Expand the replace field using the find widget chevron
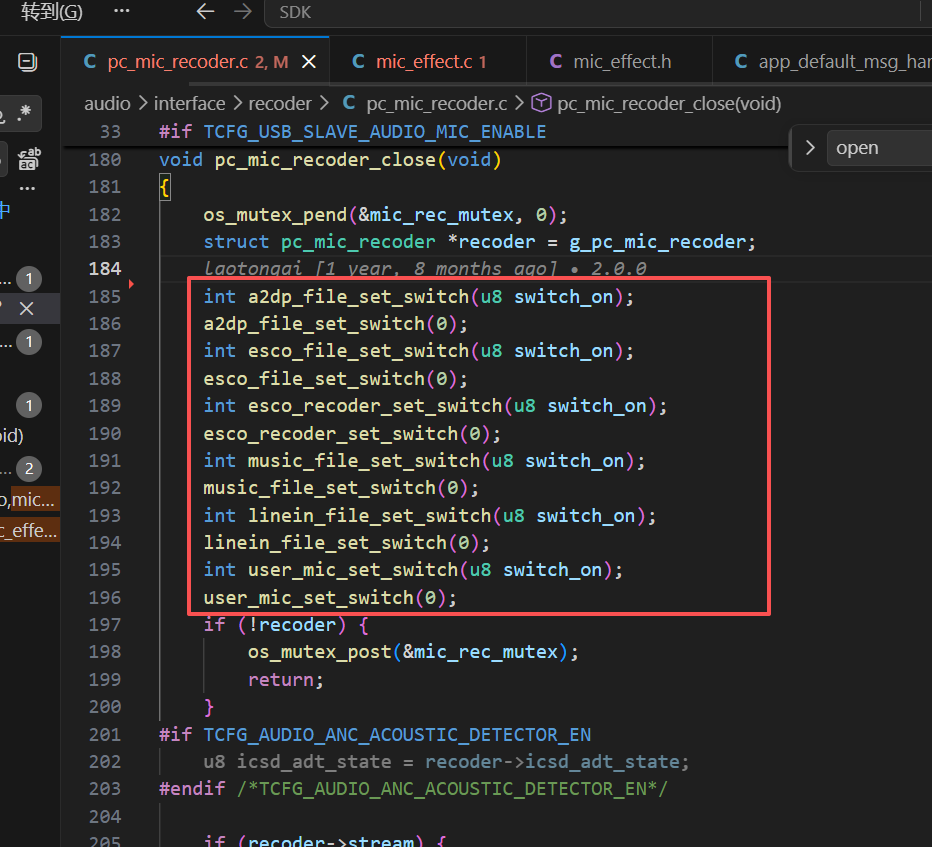The width and height of the screenshot is (932, 847). (810, 147)
